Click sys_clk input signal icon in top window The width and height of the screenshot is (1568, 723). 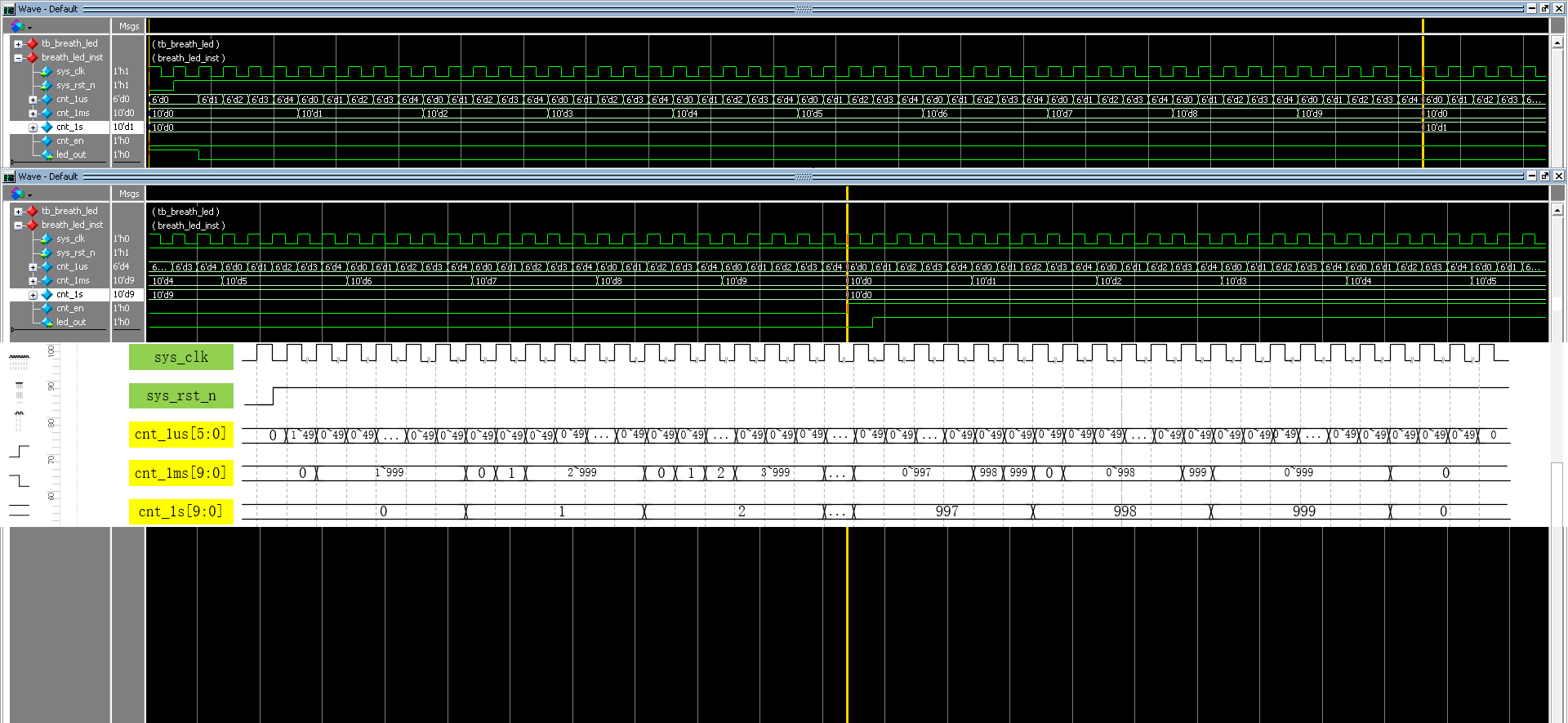[47, 71]
